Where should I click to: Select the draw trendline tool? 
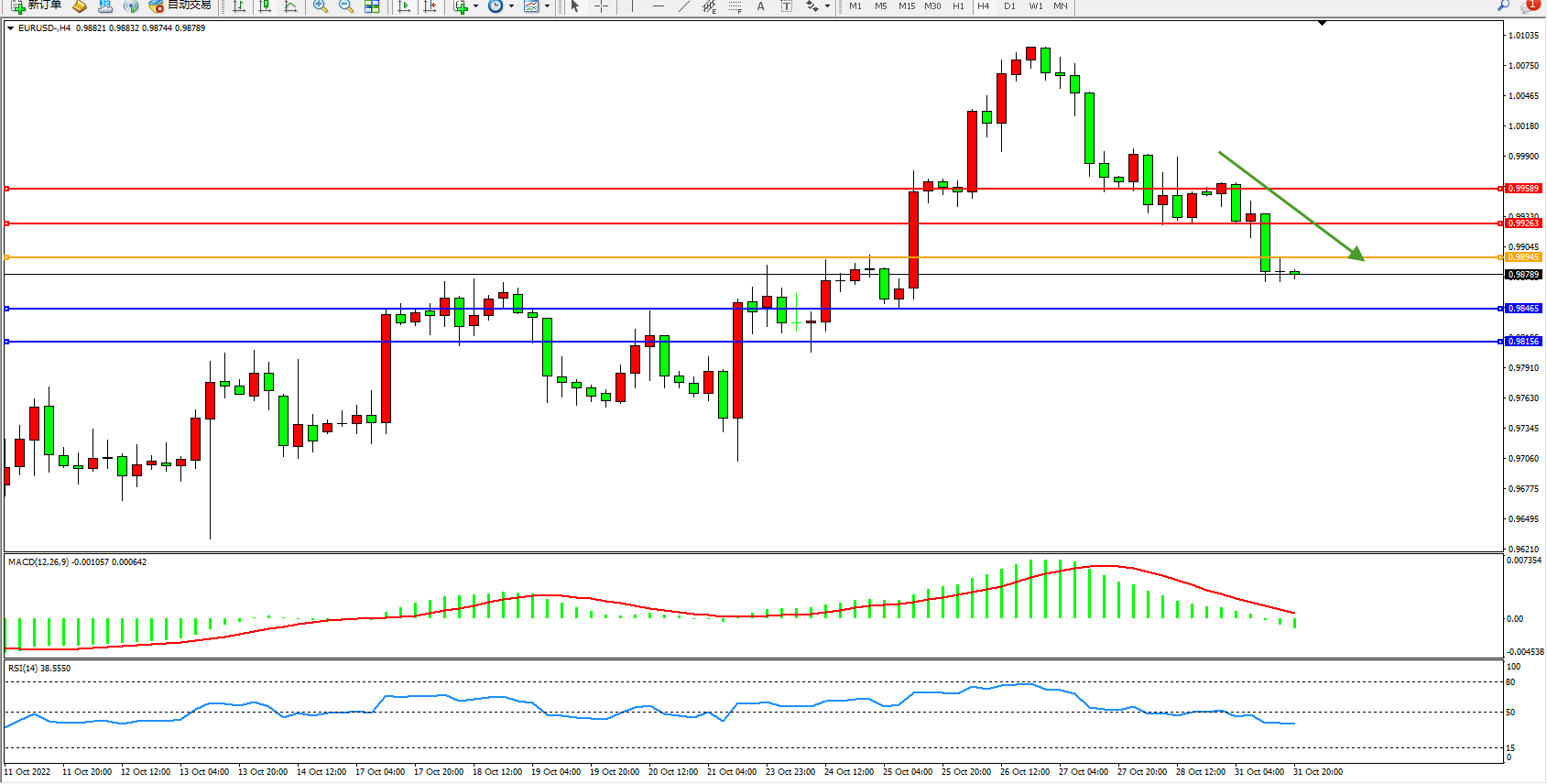coord(683,6)
